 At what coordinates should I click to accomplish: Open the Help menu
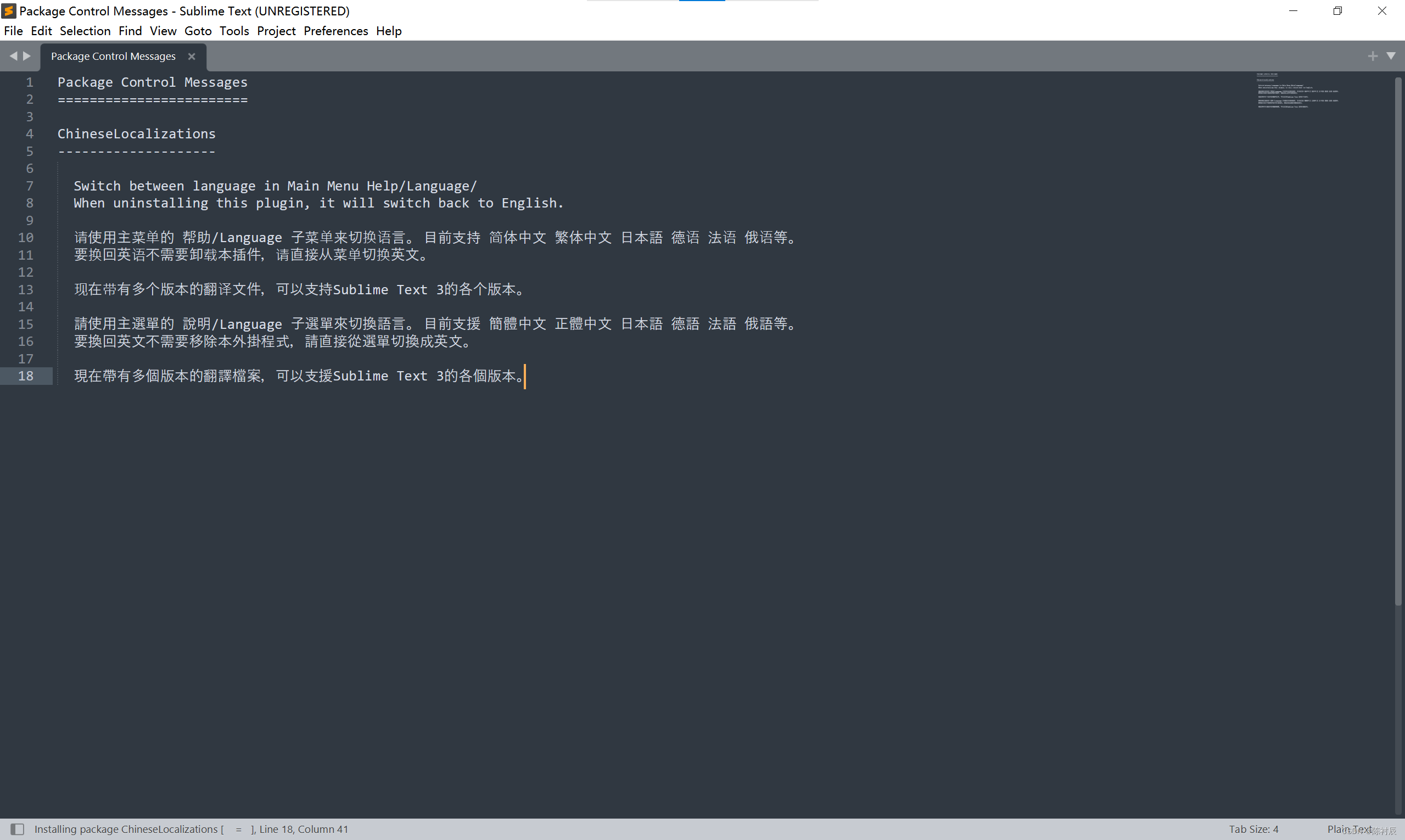coord(388,31)
